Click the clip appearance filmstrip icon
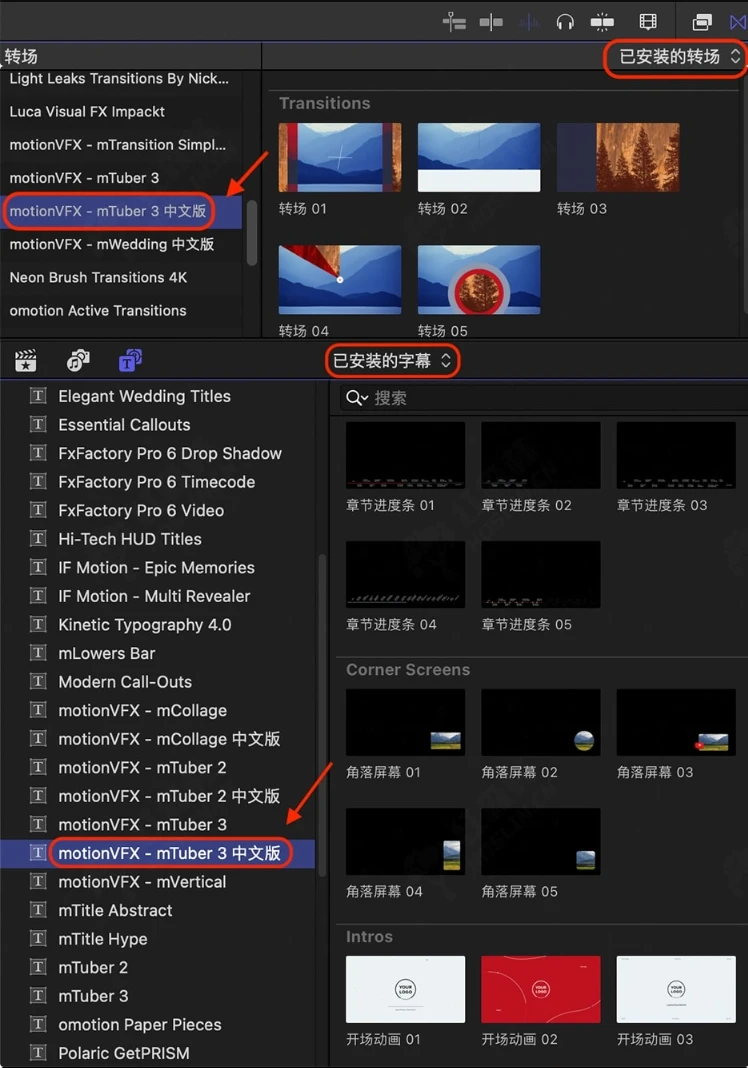The width and height of the screenshot is (748, 1068). point(648,22)
